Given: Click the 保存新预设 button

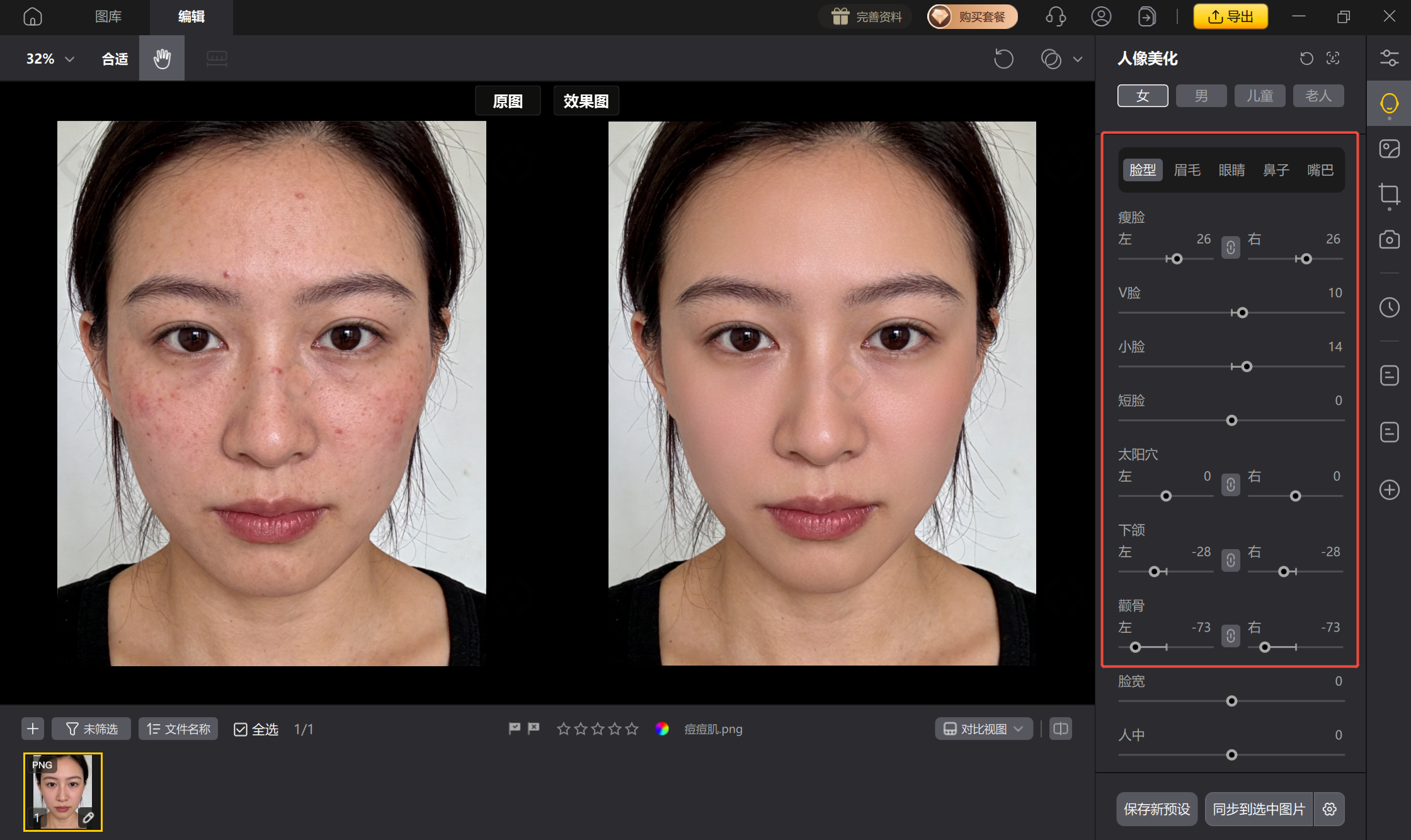Looking at the screenshot, I should click(x=1157, y=809).
